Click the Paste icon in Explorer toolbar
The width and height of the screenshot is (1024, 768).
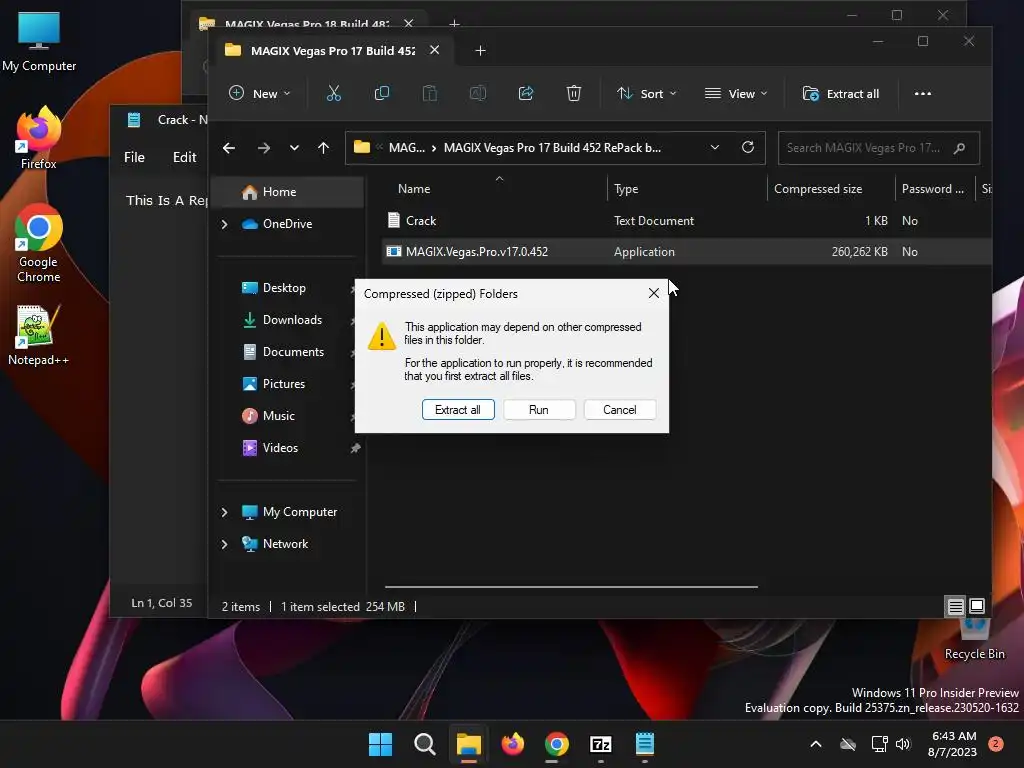click(430, 93)
